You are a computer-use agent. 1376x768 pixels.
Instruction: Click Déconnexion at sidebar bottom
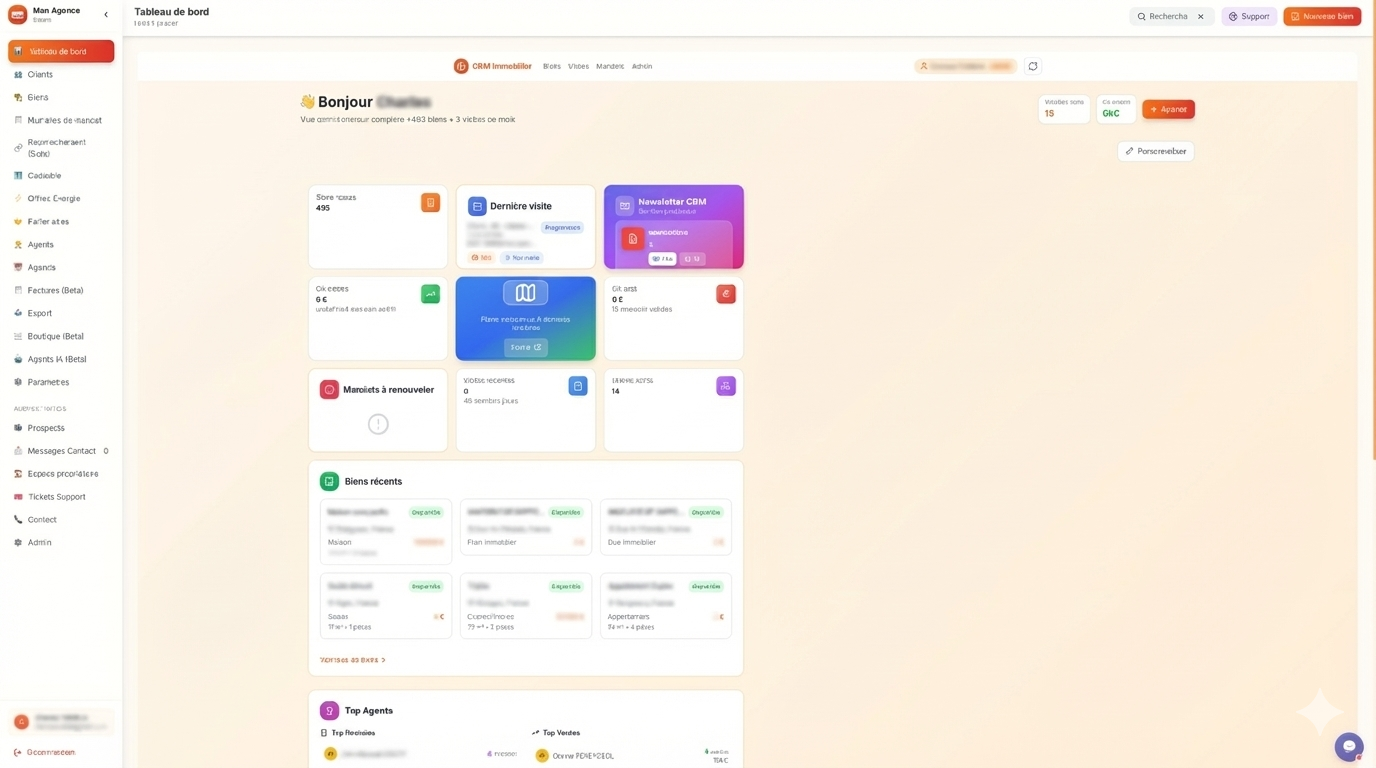[45, 752]
